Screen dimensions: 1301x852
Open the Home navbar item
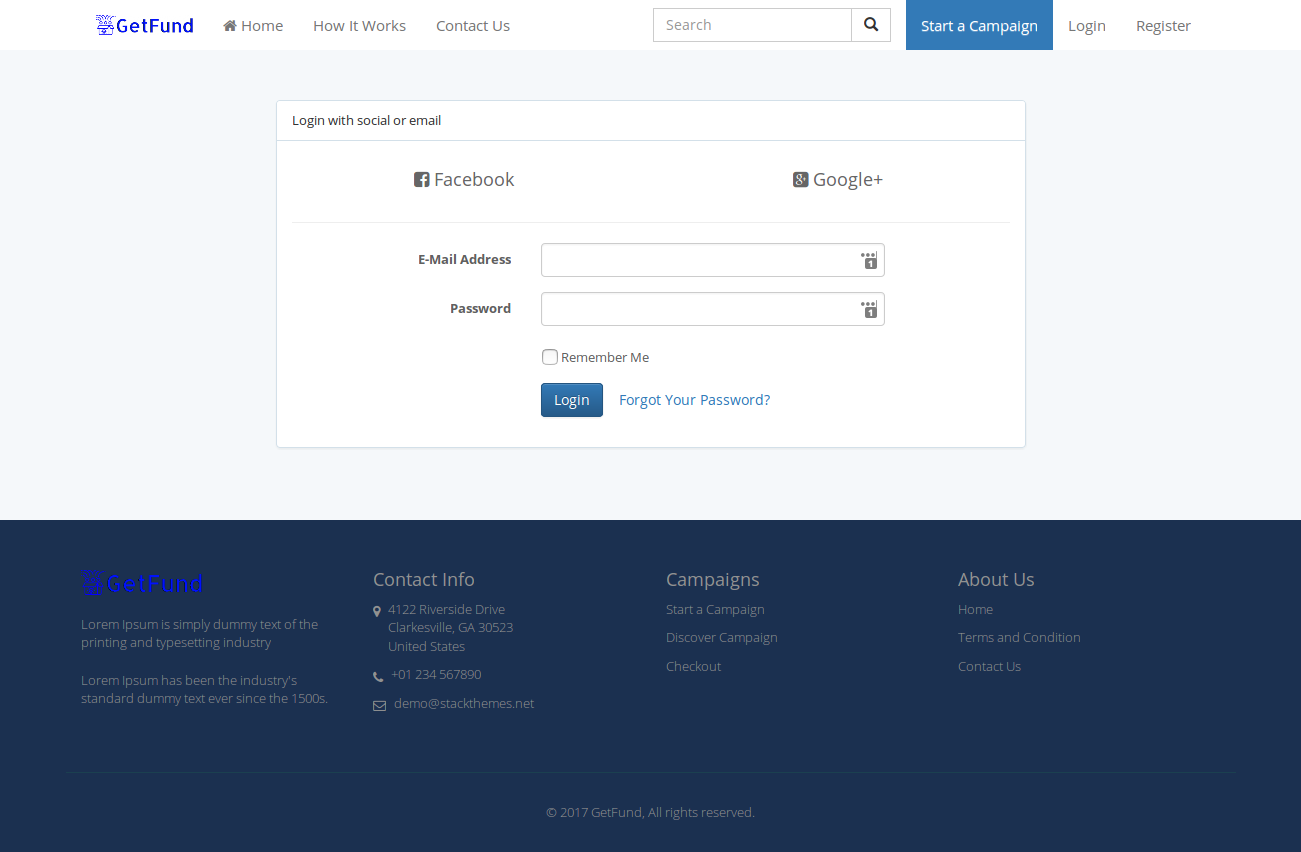[x=253, y=25]
